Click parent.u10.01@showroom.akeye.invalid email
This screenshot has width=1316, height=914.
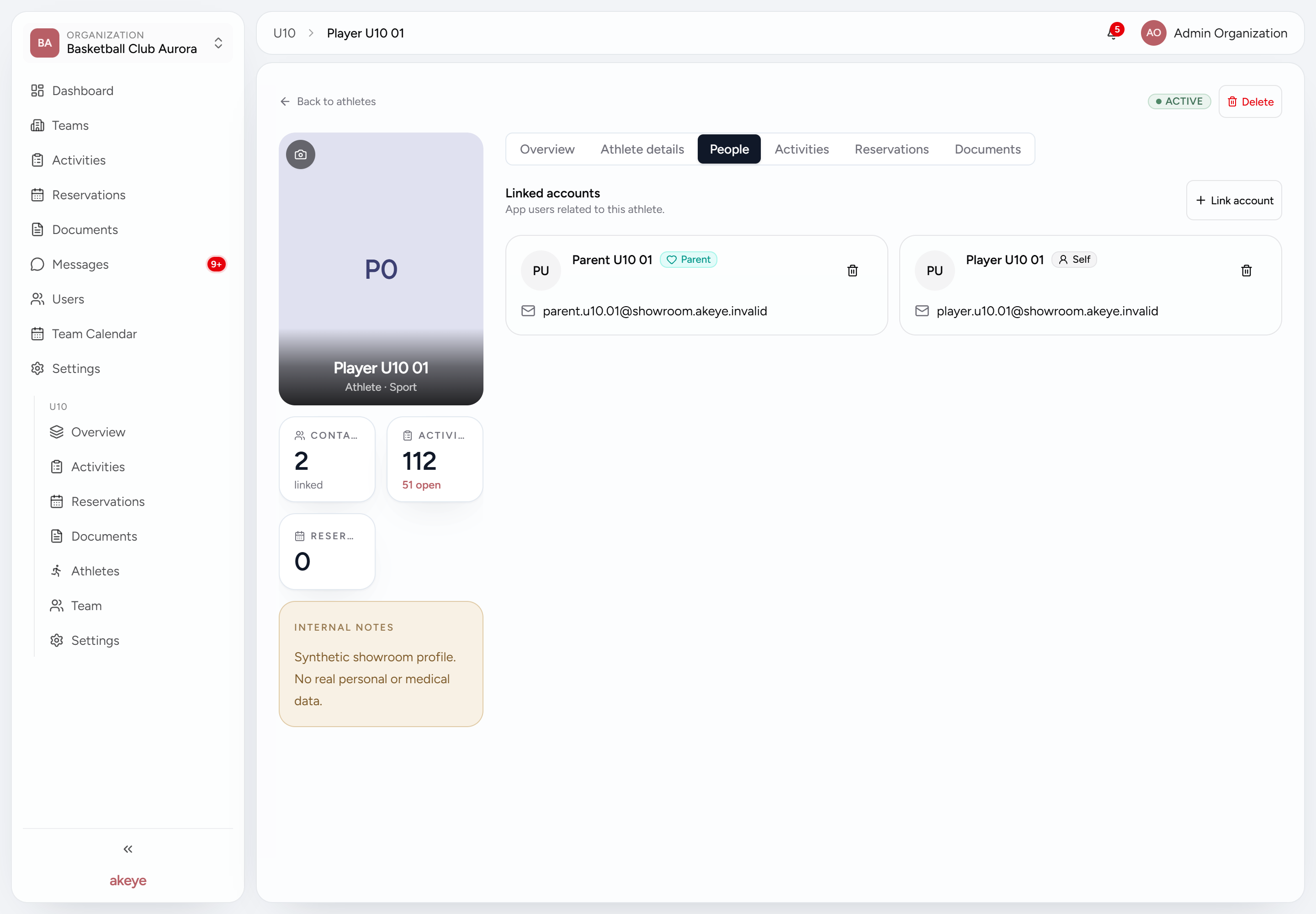click(x=654, y=311)
